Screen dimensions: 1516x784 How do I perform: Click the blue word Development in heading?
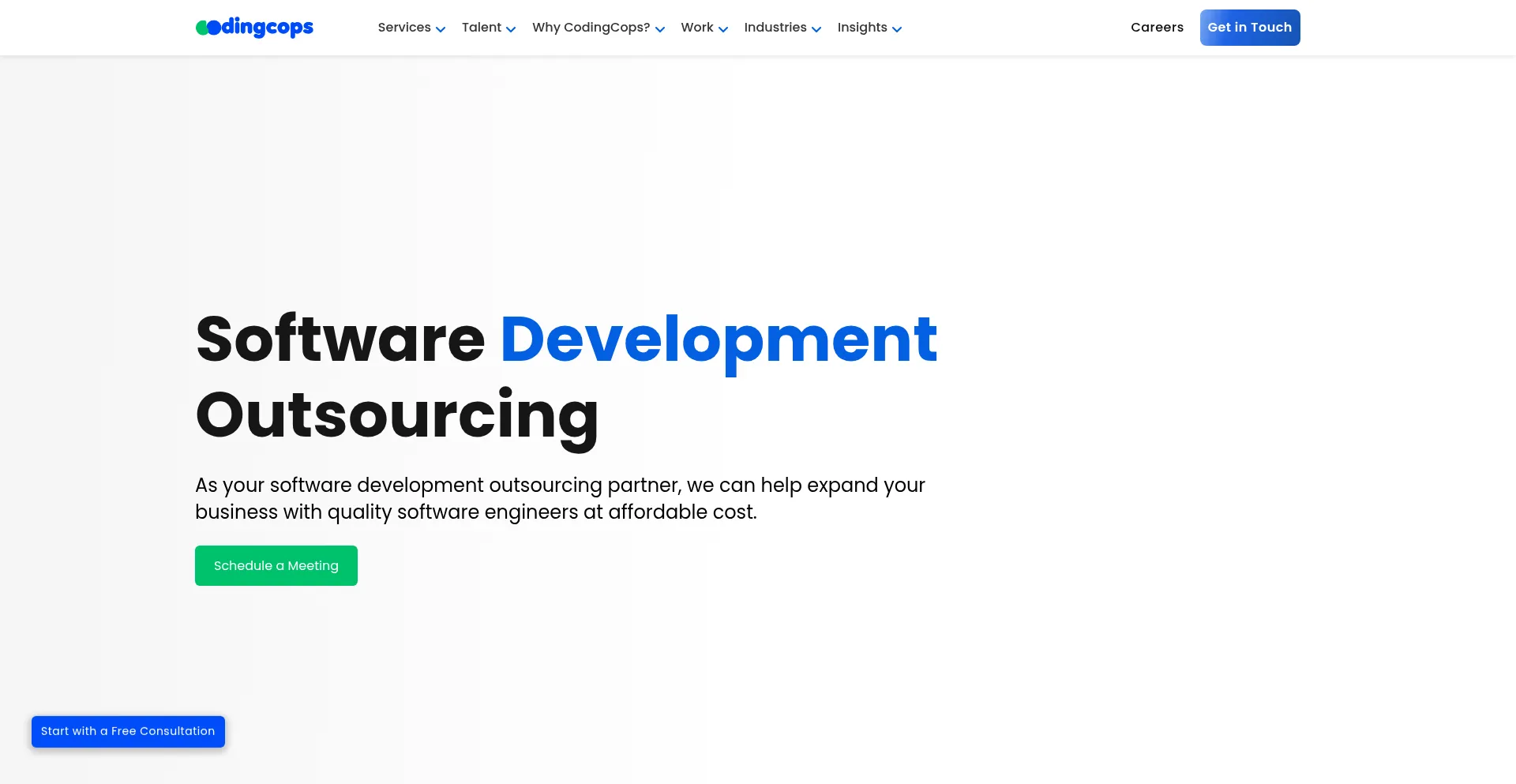[719, 339]
